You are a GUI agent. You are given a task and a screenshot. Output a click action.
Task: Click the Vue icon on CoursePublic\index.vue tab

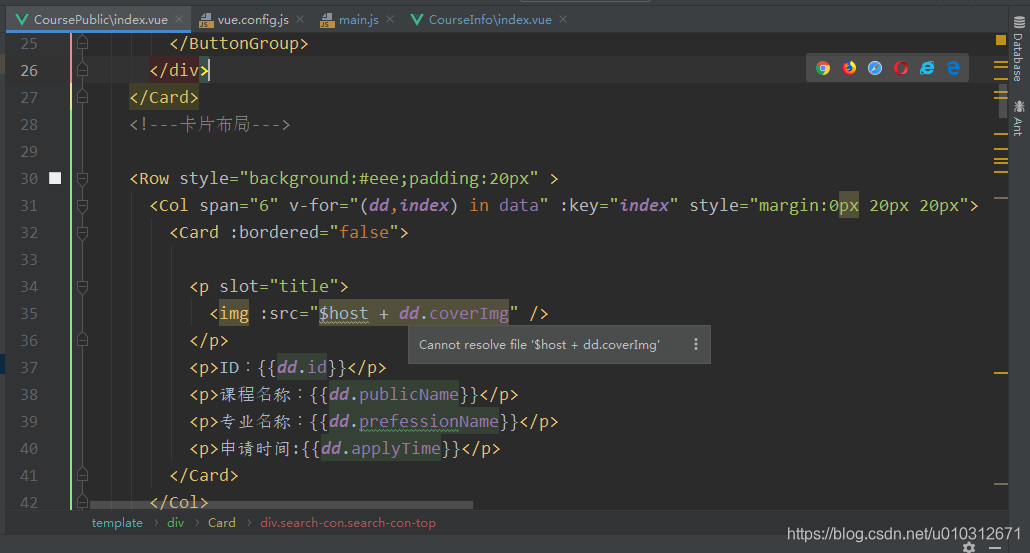pyautogui.click(x=22, y=20)
